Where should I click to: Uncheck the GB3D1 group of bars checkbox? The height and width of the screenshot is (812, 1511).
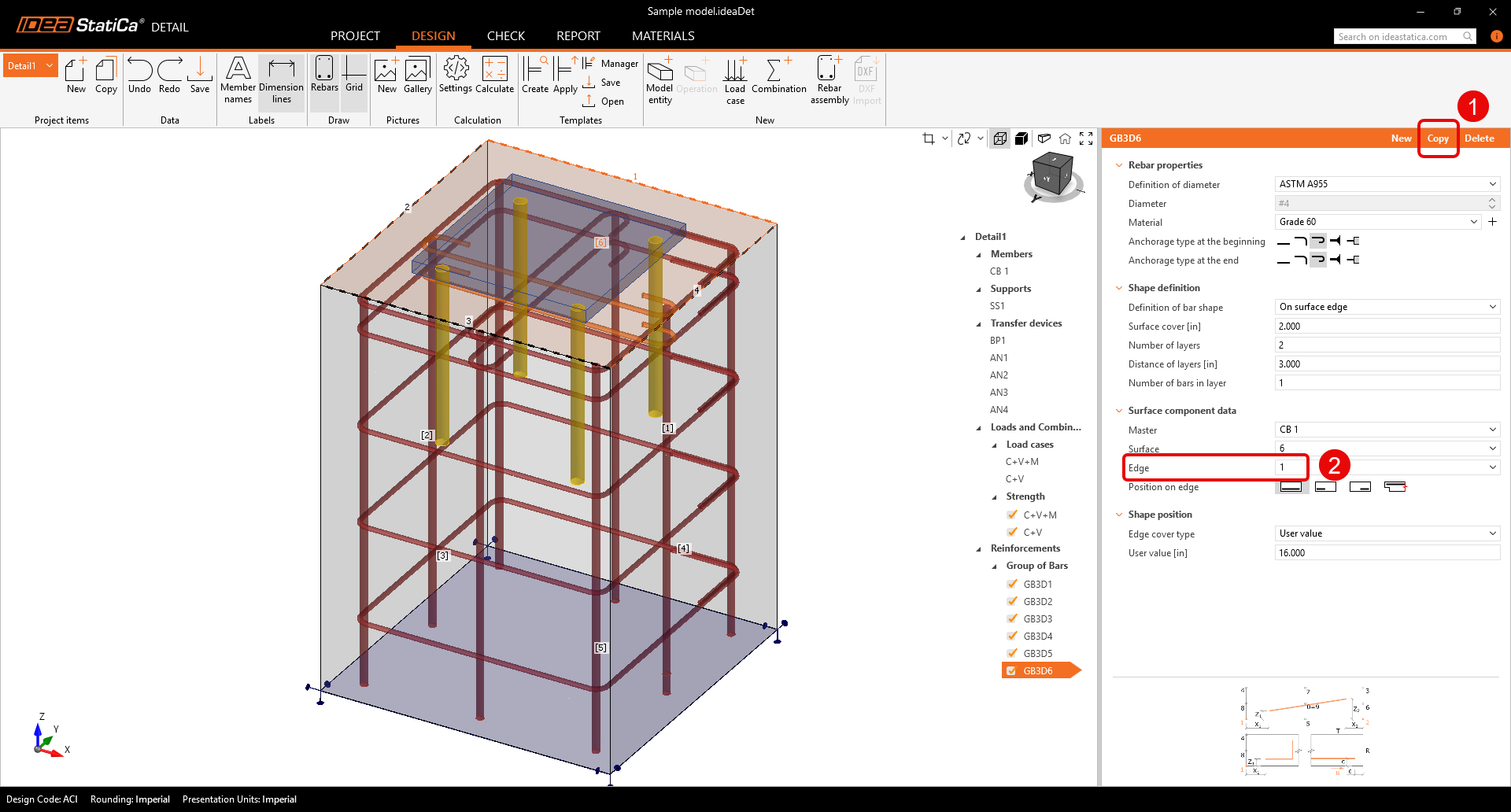1012,584
